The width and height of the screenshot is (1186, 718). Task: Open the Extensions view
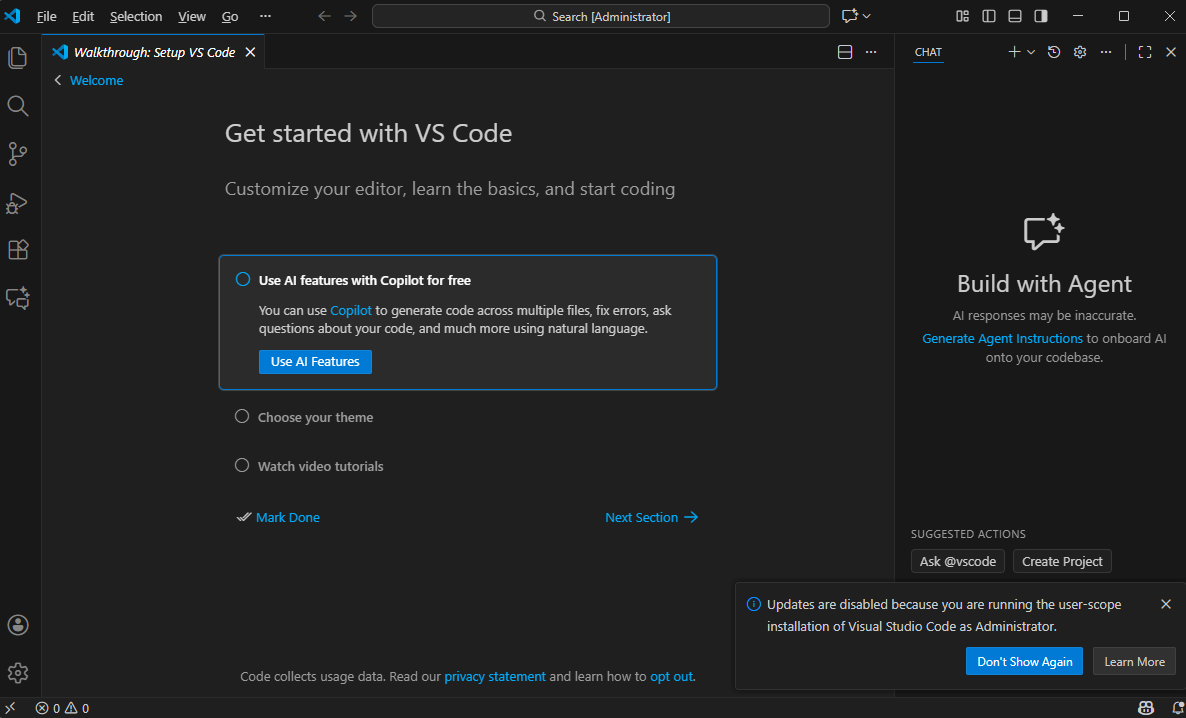(18, 250)
